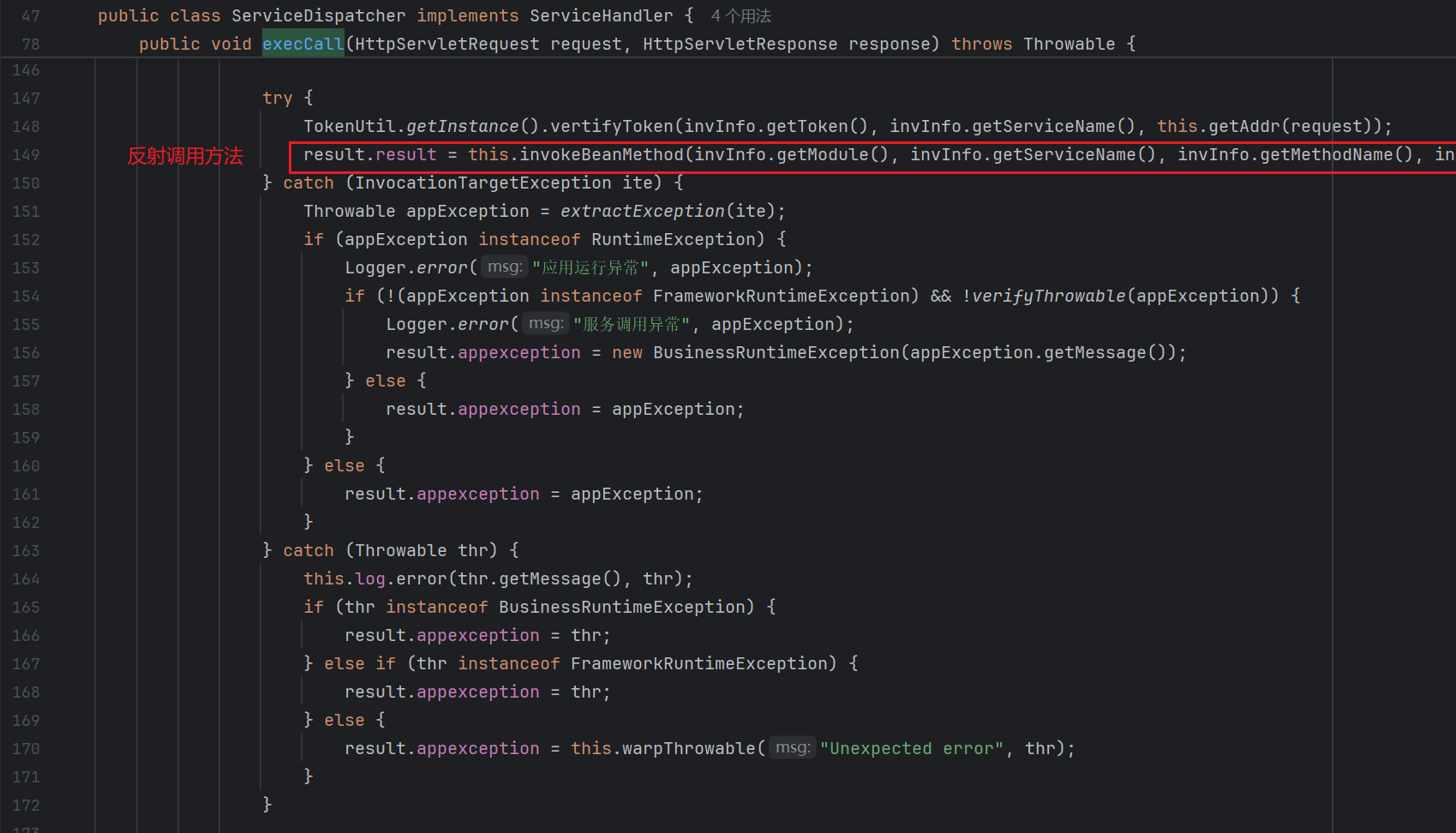This screenshot has width=1456, height=833.
Task: Click the vertifyToken method call
Action: 611,127
